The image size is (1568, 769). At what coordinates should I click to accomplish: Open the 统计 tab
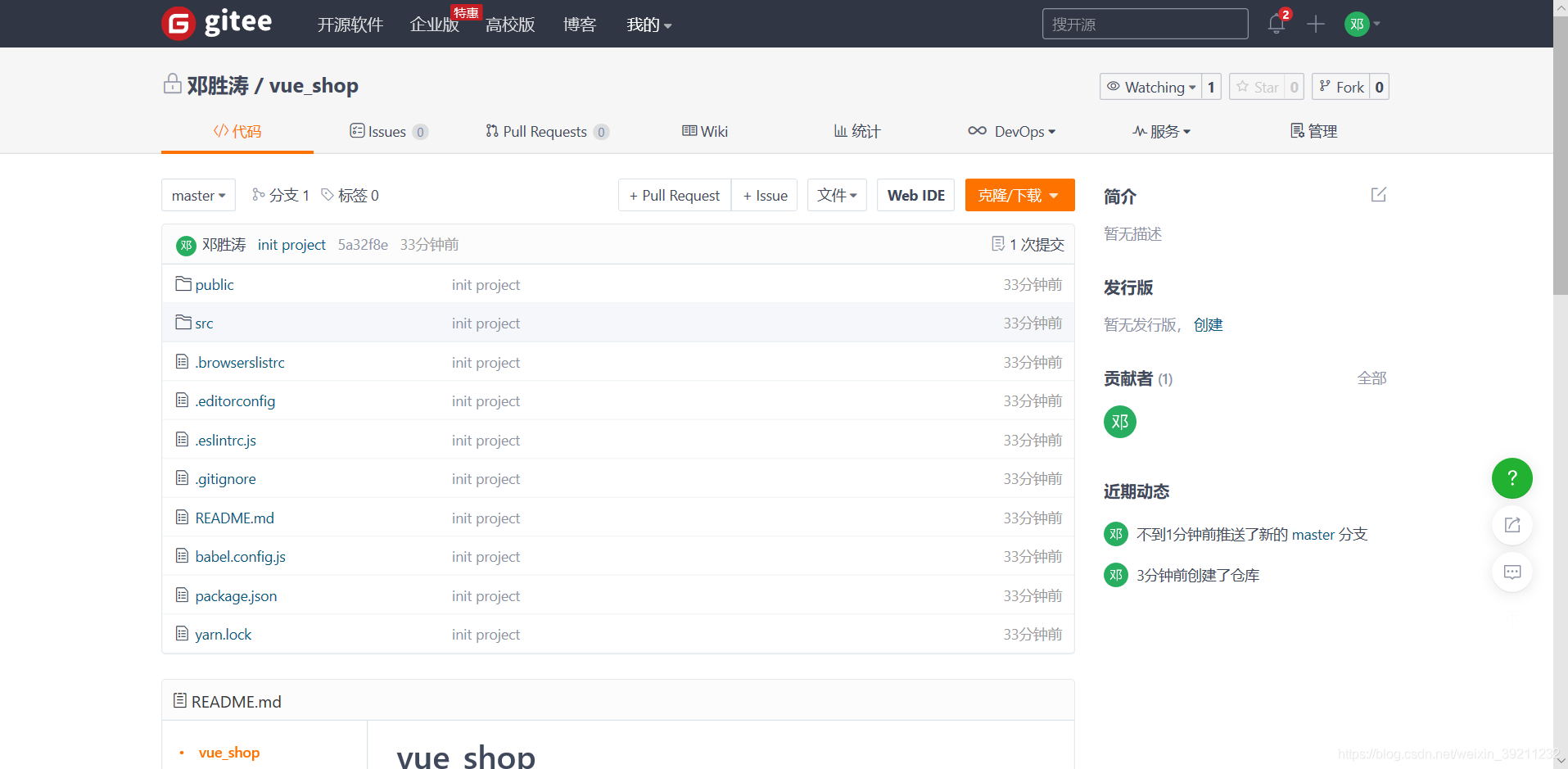[x=857, y=131]
